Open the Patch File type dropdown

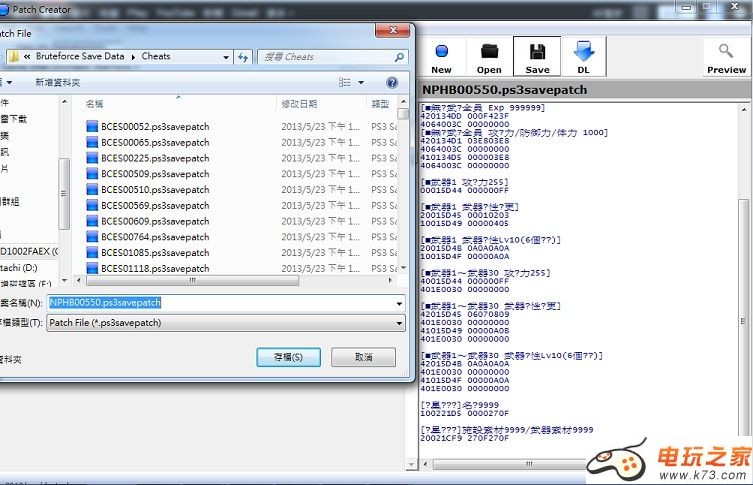(399, 323)
